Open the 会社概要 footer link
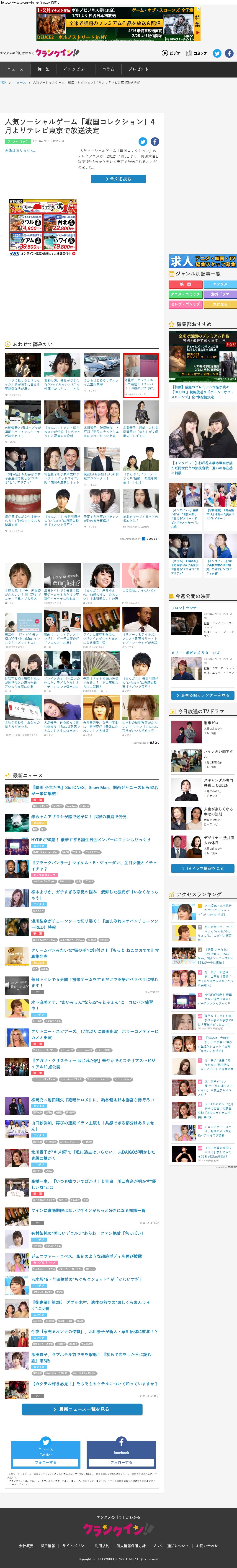The height and width of the screenshot is (1568, 237). click(26, 1546)
